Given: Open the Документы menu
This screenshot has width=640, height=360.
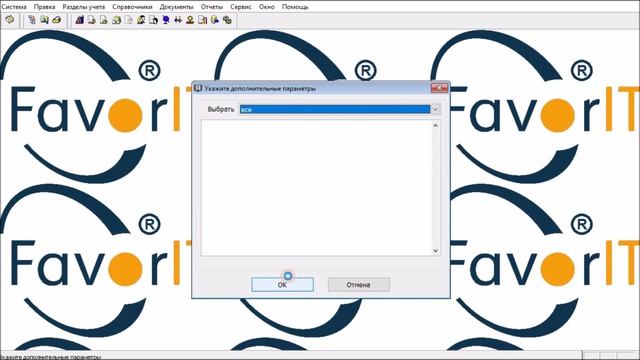Looking at the screenshot, I should (x=176, y=7).
